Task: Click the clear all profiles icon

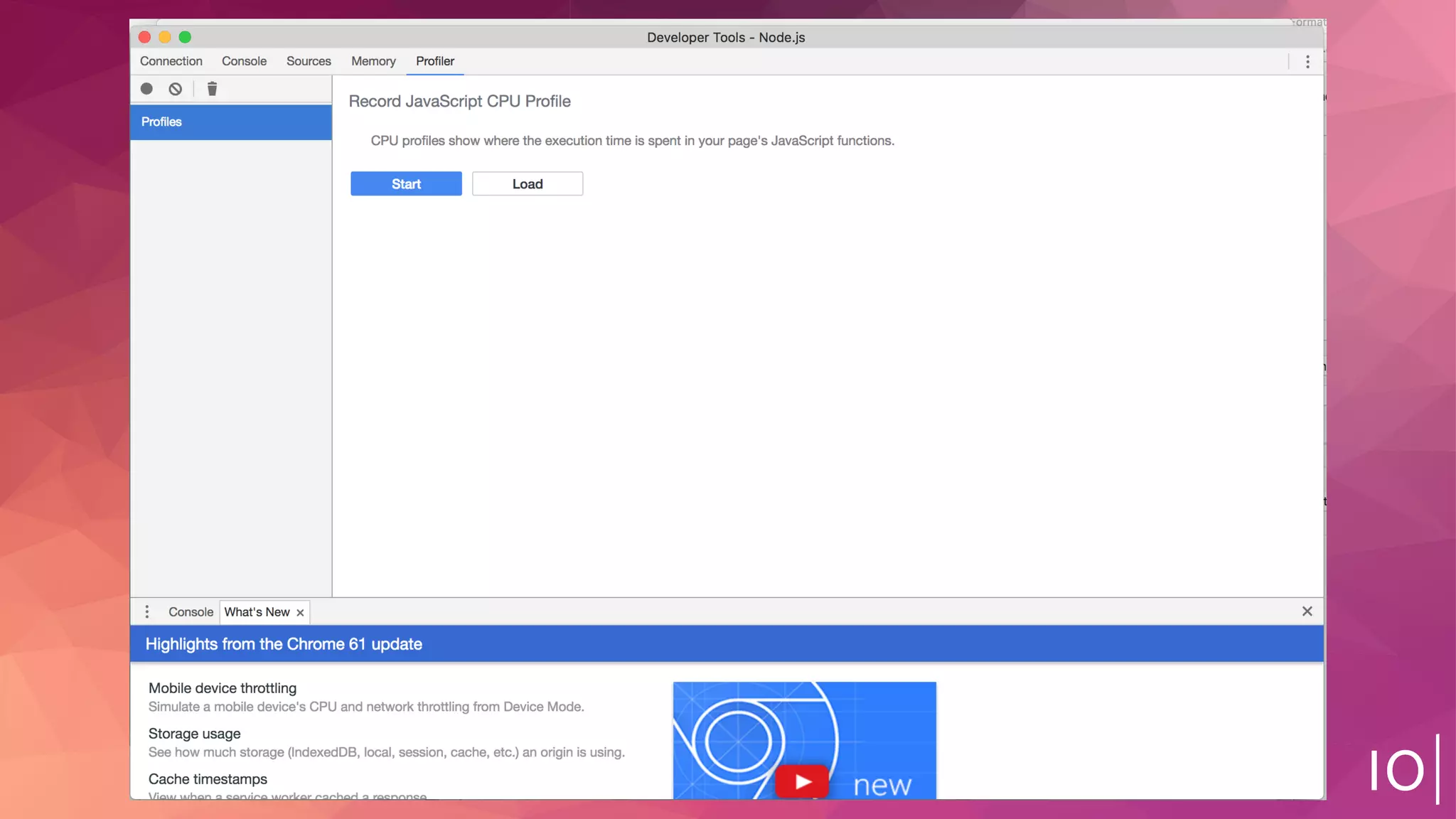Action: tap(176, 89)
